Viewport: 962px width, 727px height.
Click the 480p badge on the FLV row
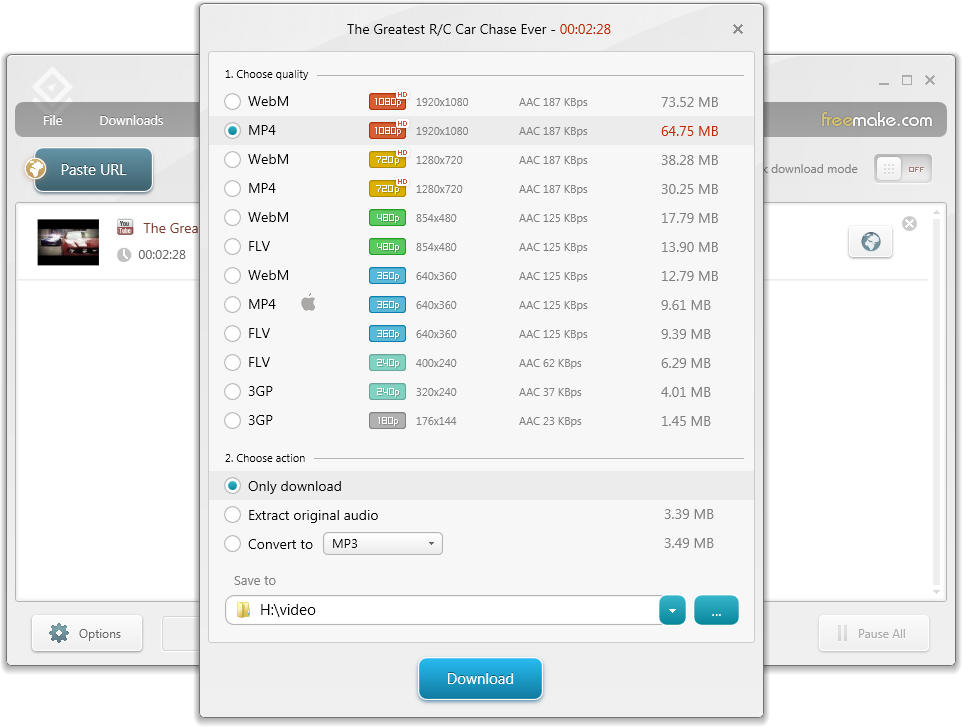(x=387, y=246)
